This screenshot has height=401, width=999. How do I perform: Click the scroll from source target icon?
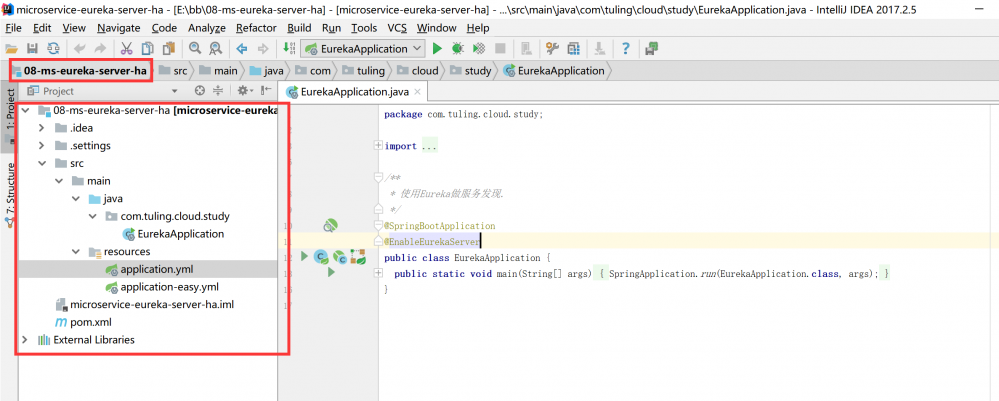tap(200, 91)
